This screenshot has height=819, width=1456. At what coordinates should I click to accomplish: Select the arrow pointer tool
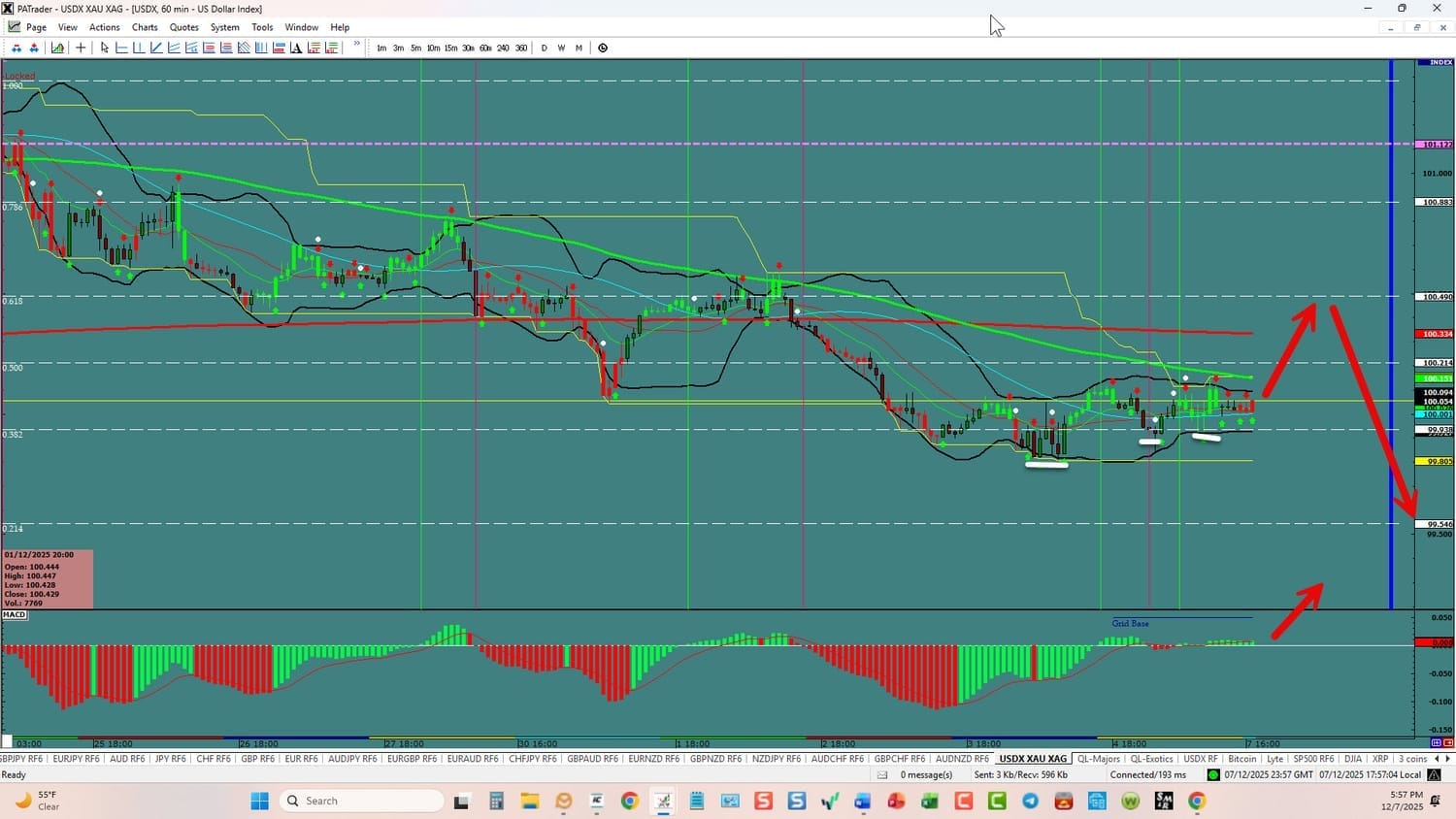click(105, 48)
